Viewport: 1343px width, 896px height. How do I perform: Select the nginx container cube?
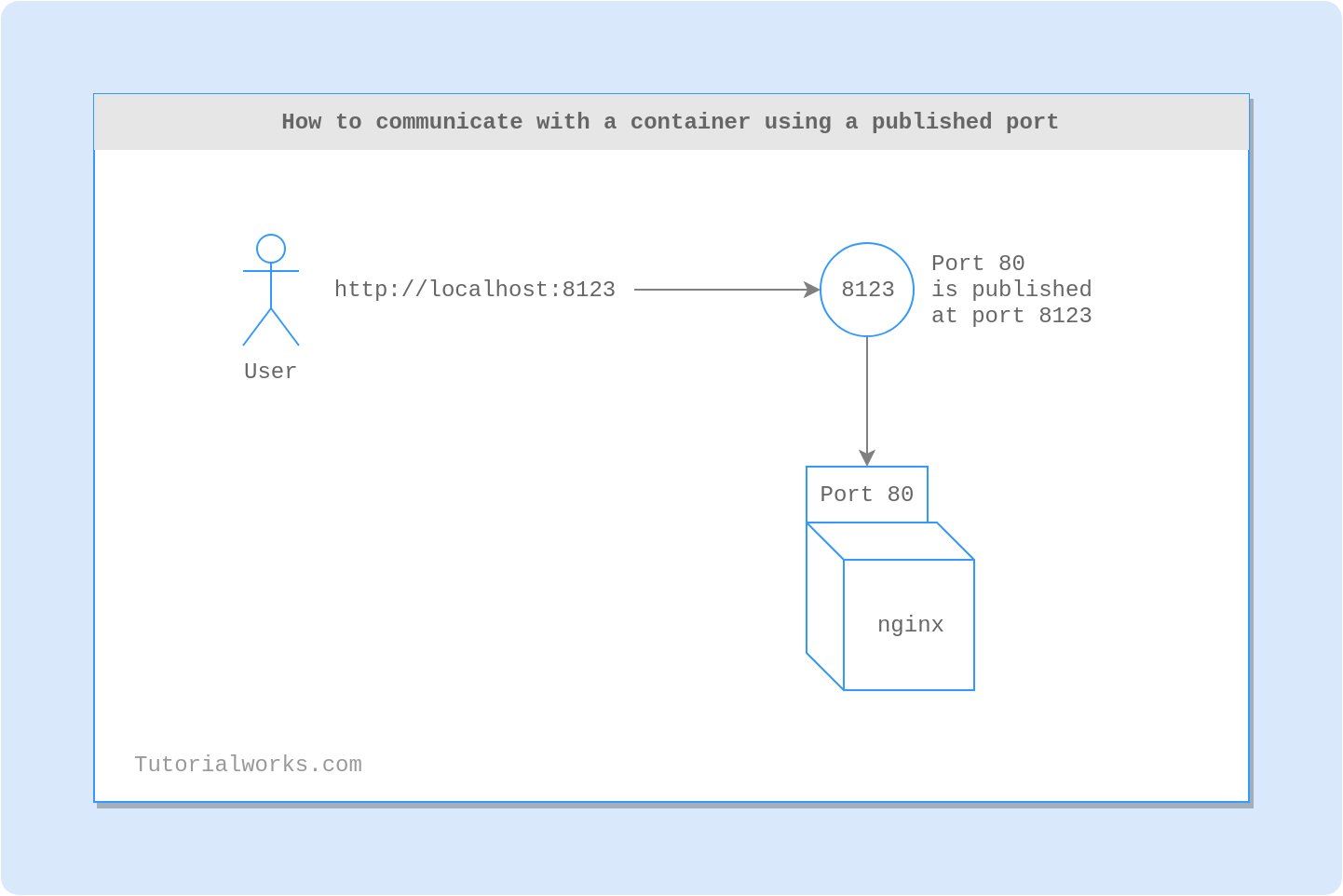[890, 606]
